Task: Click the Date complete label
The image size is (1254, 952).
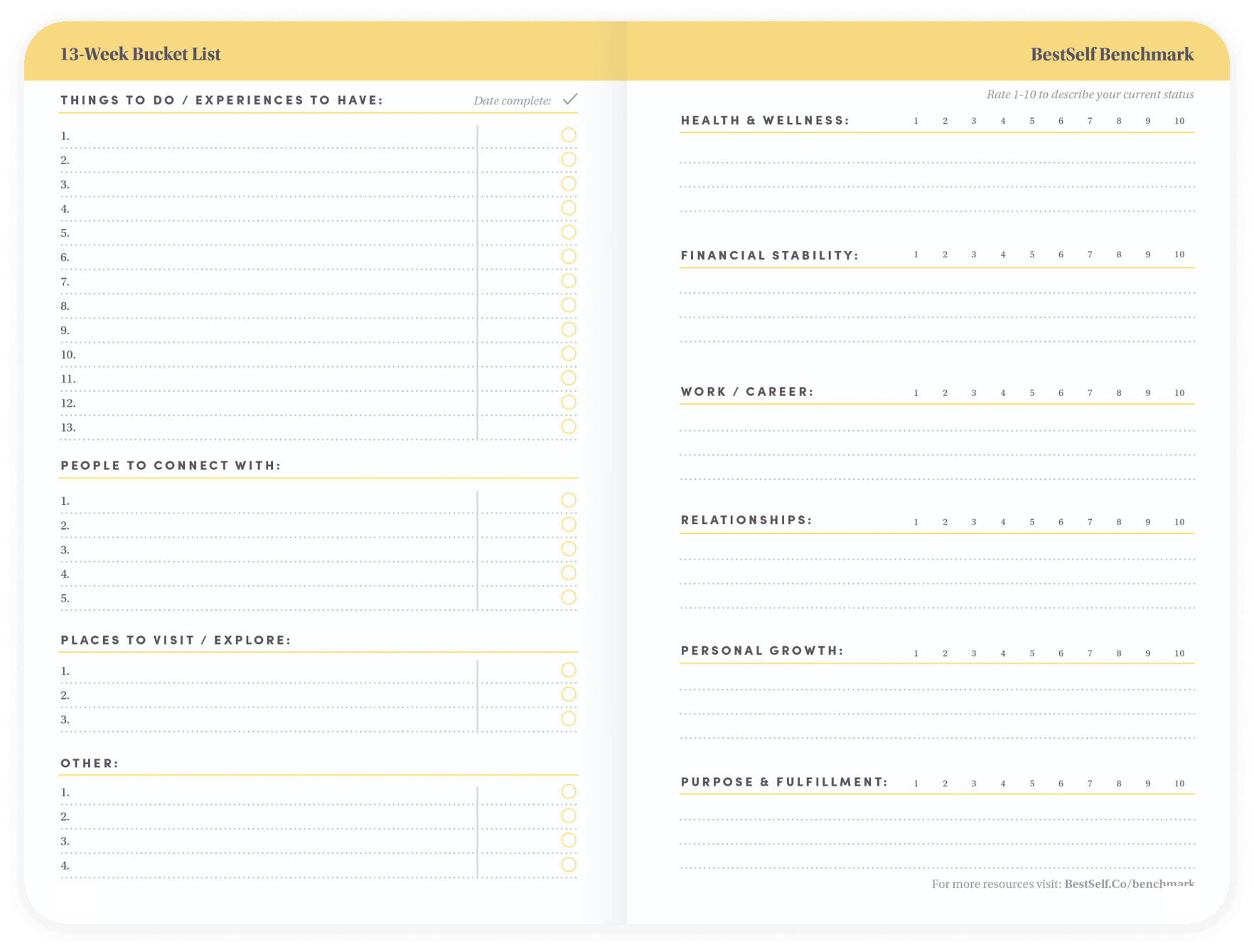Action: (512, 101)
